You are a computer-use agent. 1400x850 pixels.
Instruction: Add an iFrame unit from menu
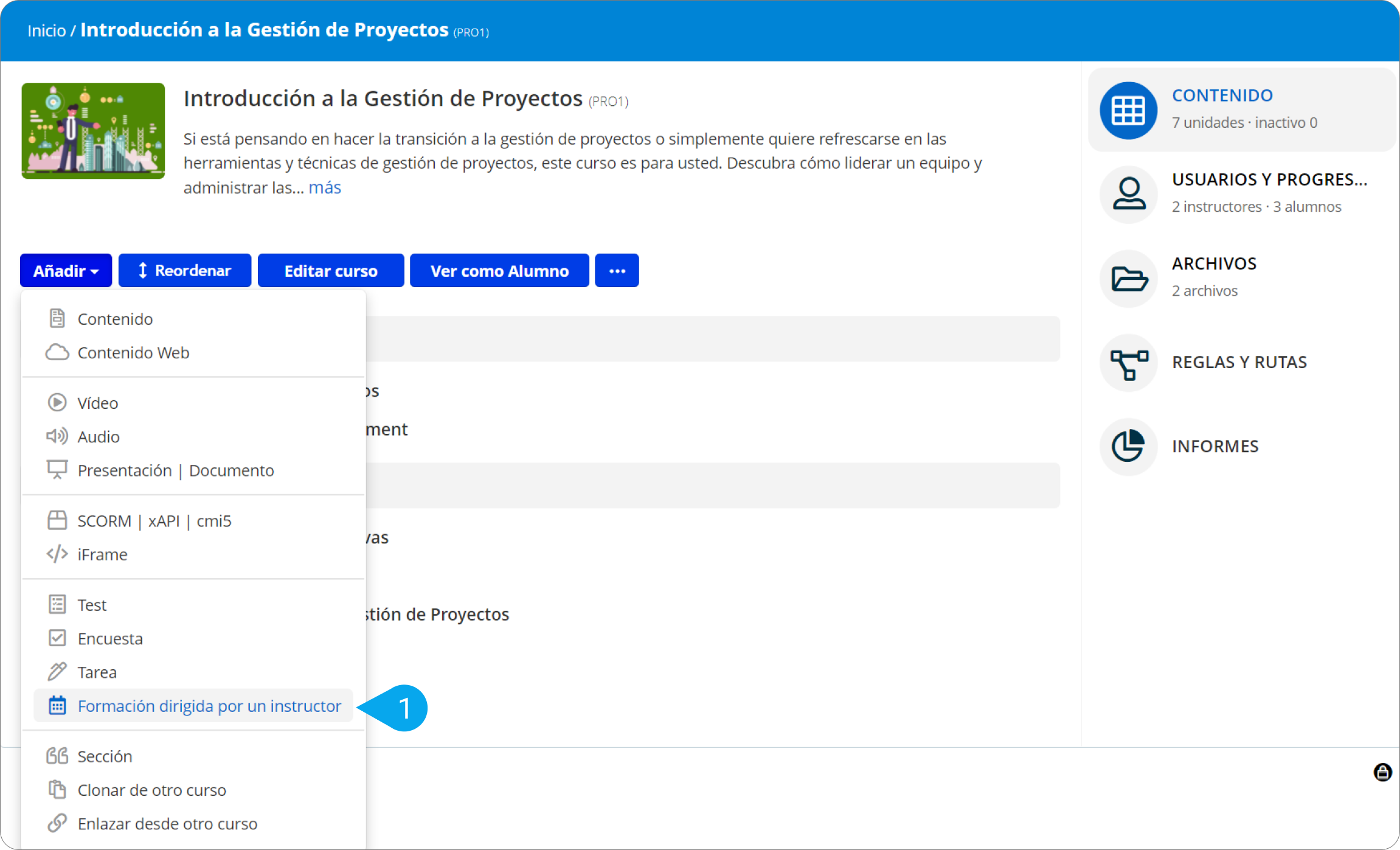[x=102, y=554]
